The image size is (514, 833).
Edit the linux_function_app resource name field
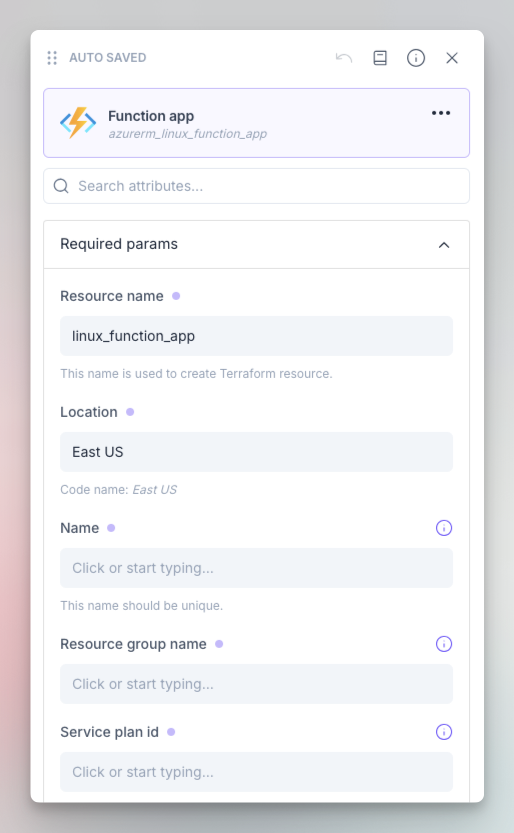point(256,336)
